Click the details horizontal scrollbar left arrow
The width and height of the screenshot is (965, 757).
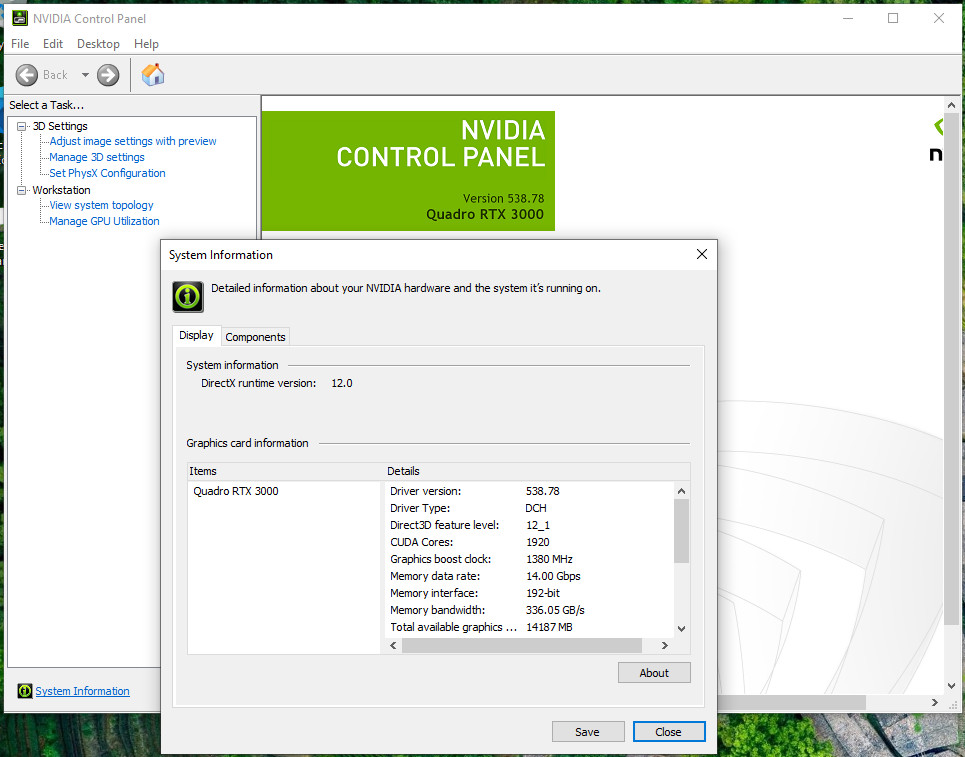click(393, 645)
